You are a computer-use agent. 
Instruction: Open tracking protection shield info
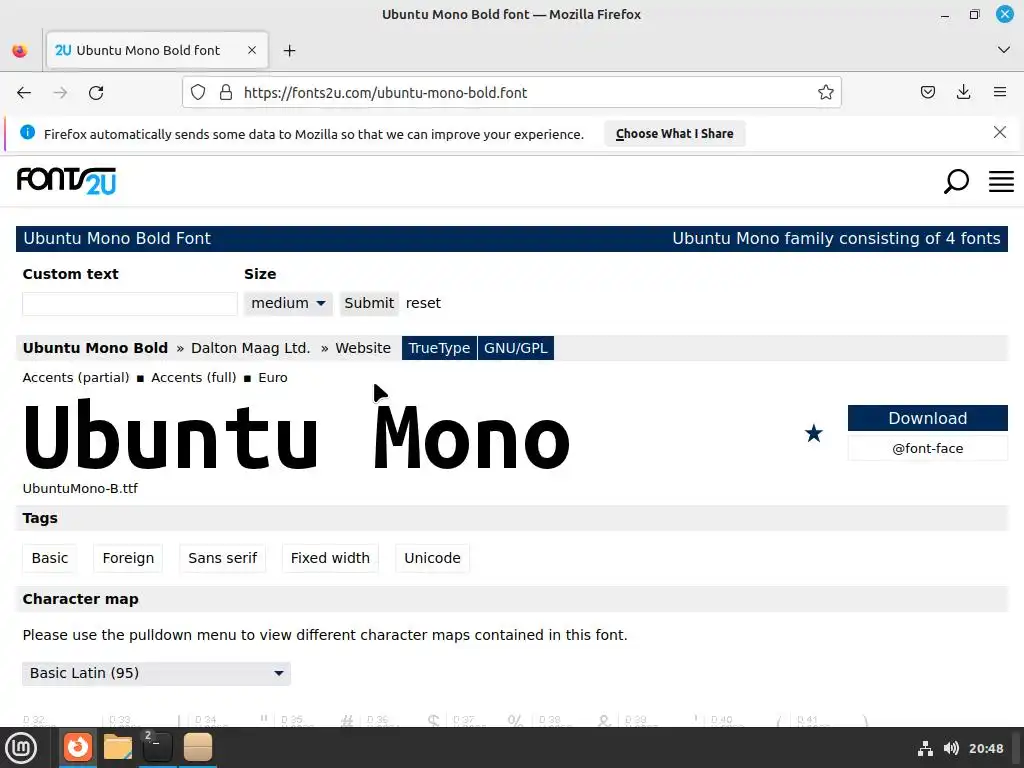[x=198, y=93]
